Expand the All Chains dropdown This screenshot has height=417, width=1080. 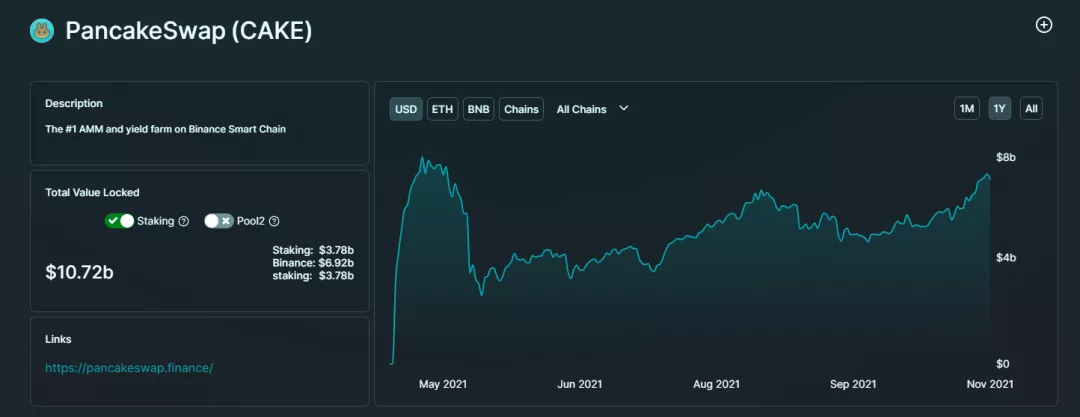pyautogui.click(x=593, y=109)
